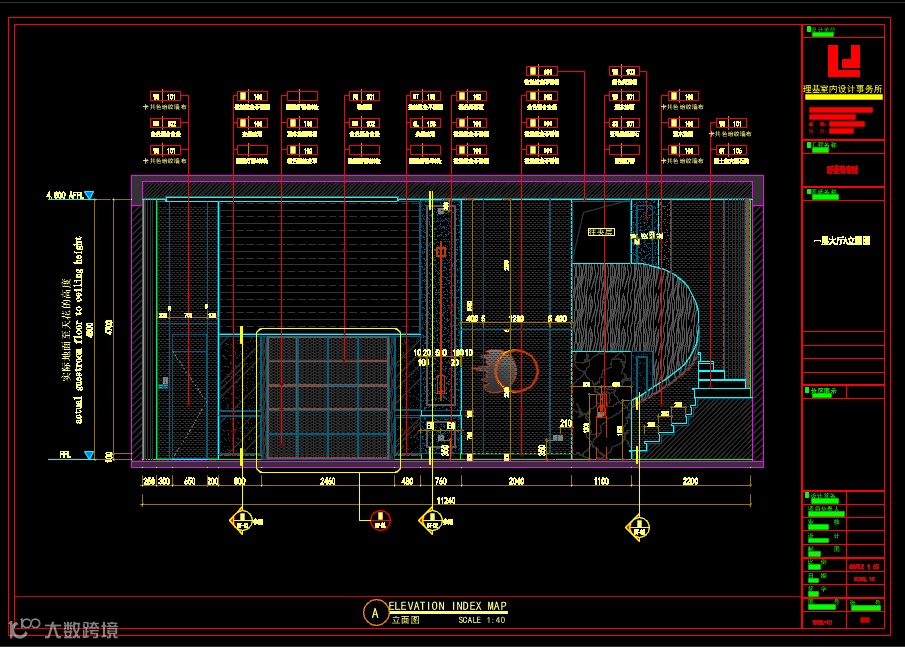The width and height of the screenshot is (905, 647).
Task: Click the rightmost yellow diamond section marker
Action: (x=638, y=527)
